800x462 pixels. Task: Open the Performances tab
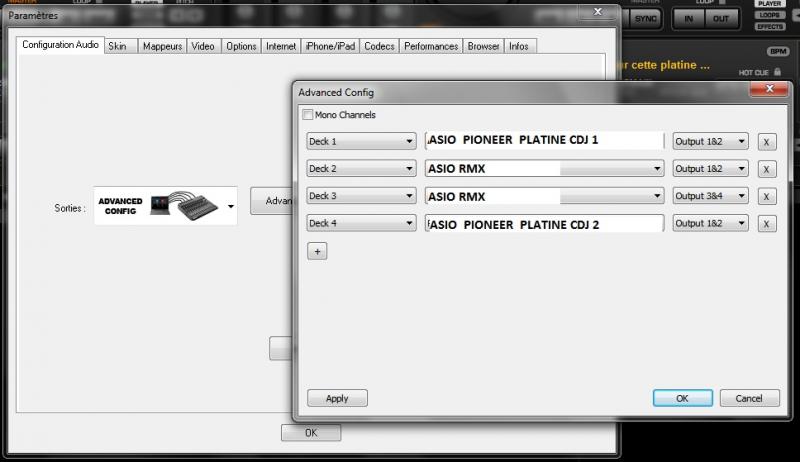tap(431, 46)
